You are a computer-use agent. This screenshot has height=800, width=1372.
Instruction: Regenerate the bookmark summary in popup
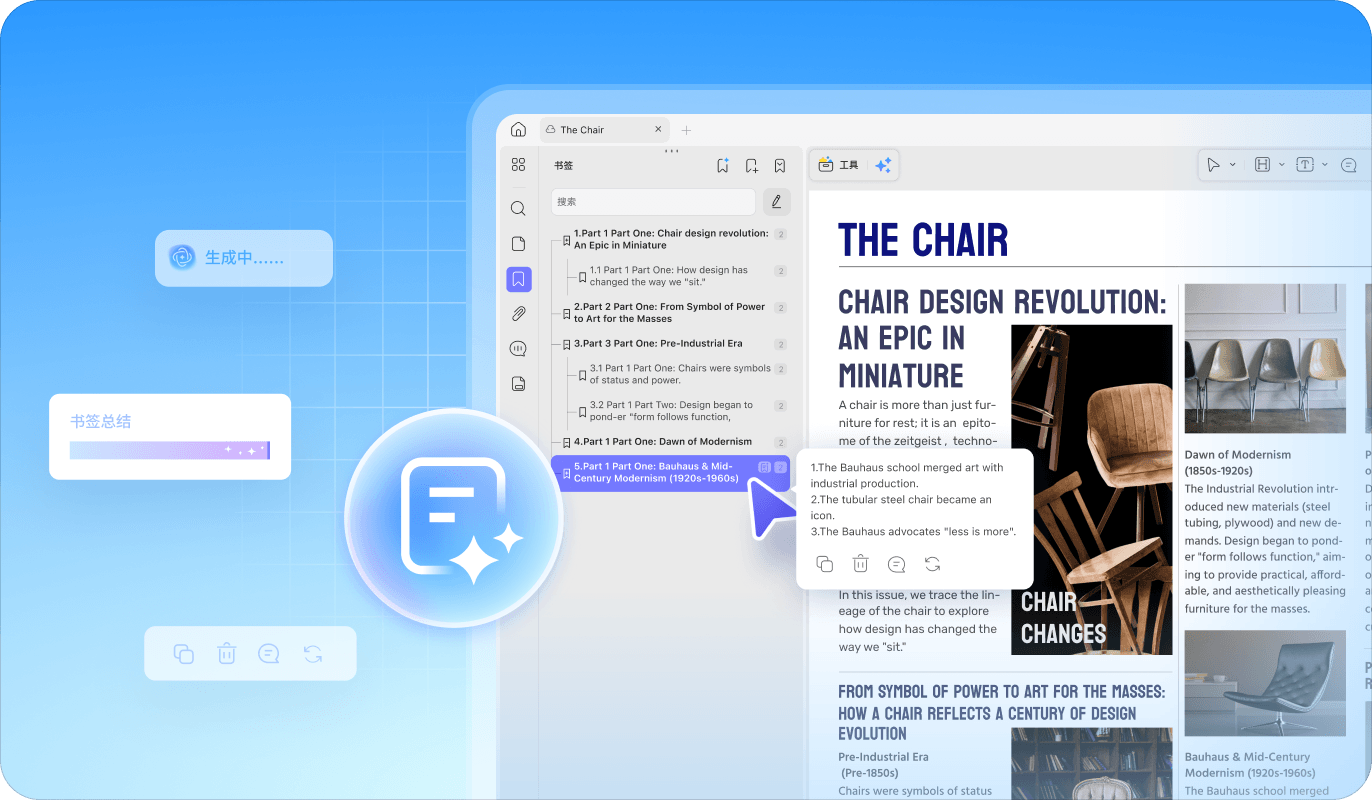pos(932,564)
